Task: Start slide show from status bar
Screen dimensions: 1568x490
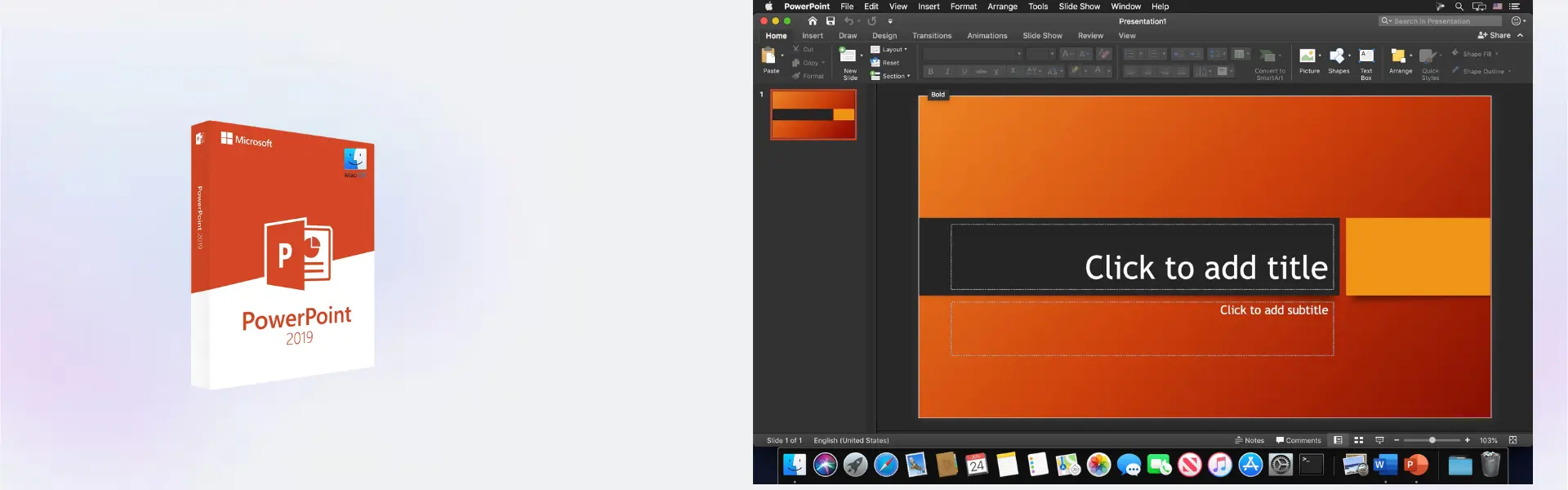Action: pyautogui.click(x=1379, y=440)
